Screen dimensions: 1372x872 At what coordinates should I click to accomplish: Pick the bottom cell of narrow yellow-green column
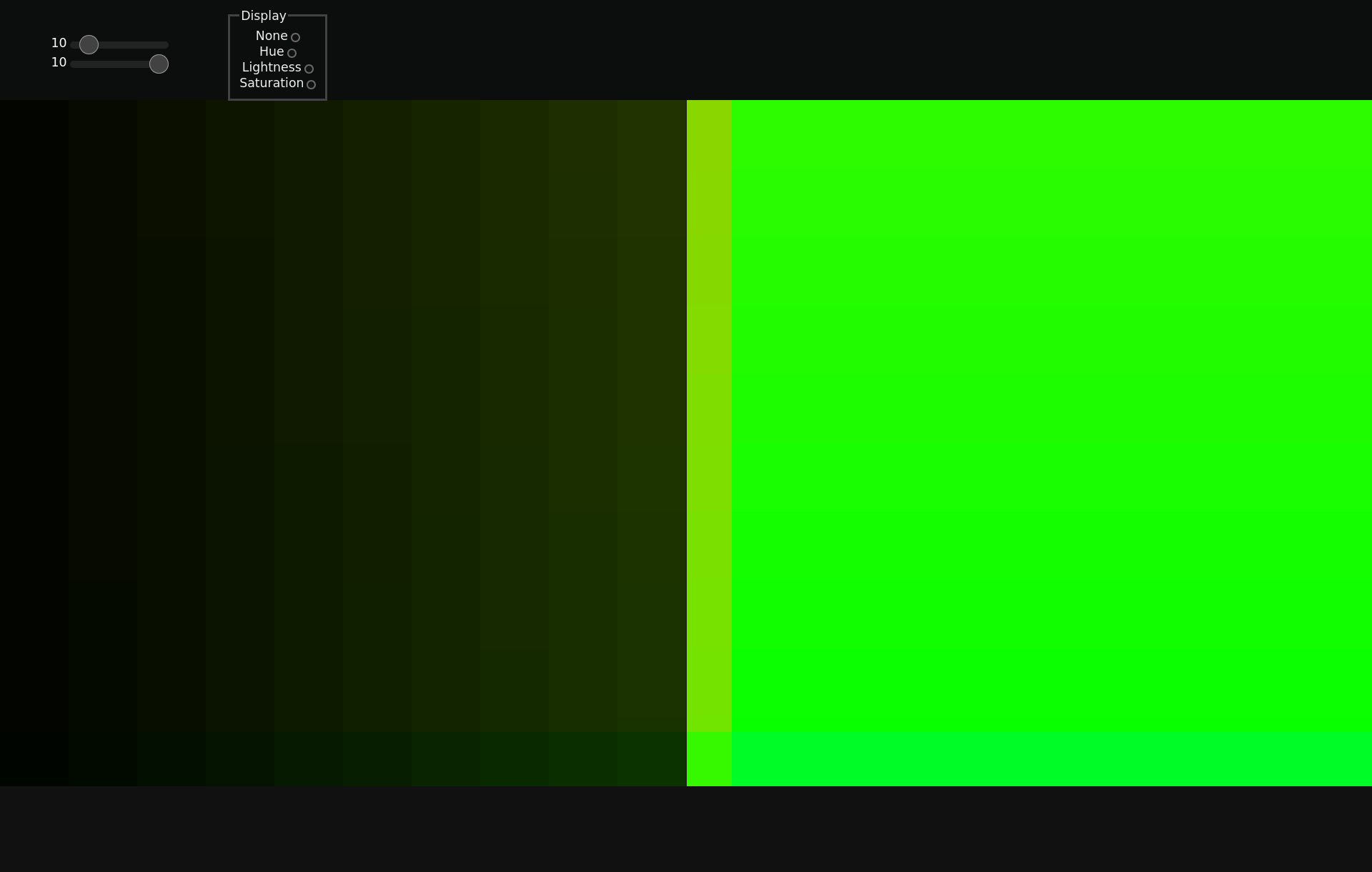(x=709, y=759)
